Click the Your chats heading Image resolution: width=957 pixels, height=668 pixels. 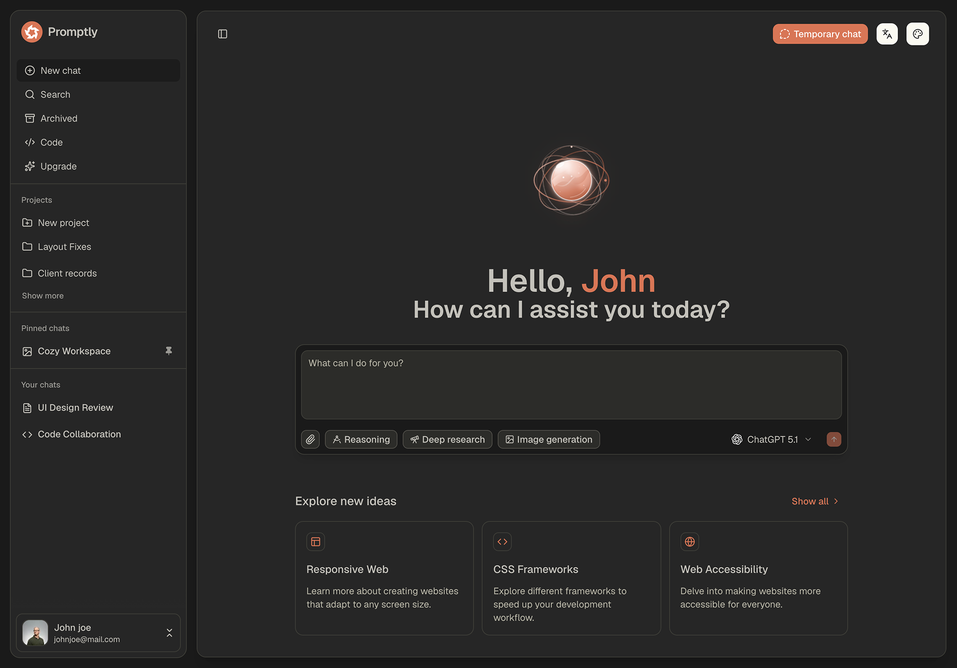pos(41,385)
